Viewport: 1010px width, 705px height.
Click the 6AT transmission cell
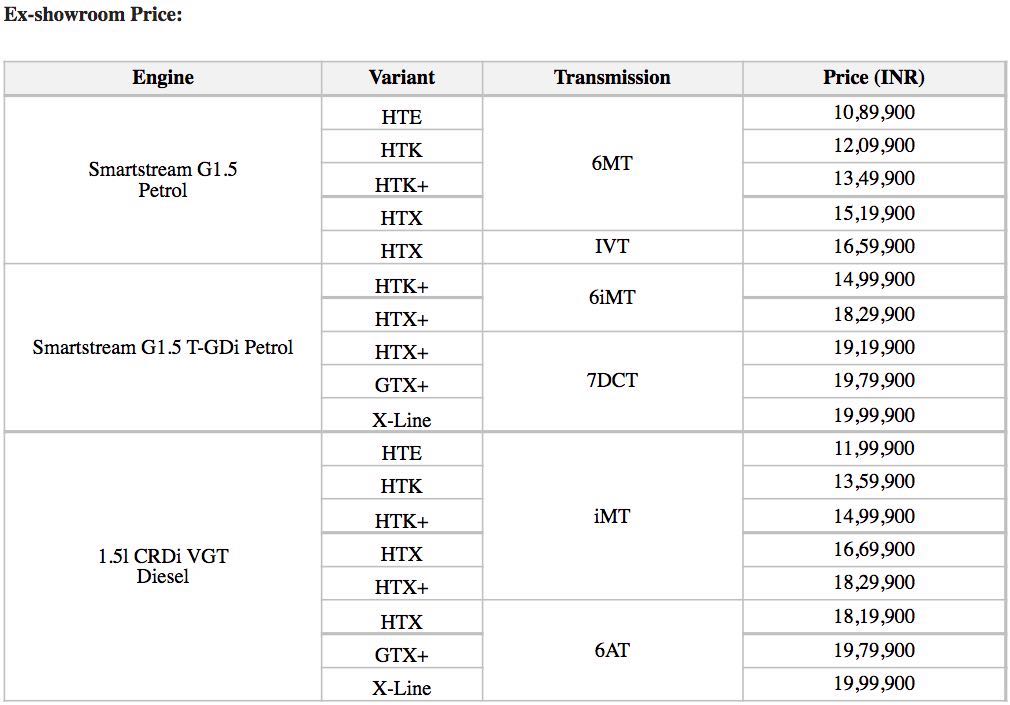612,650
